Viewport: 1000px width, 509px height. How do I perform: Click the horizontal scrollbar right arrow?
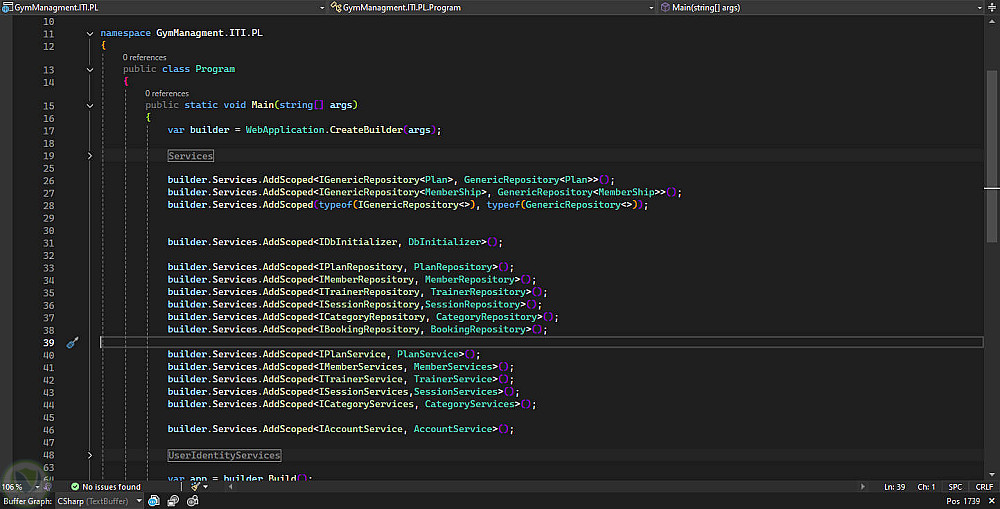[863, 487]
